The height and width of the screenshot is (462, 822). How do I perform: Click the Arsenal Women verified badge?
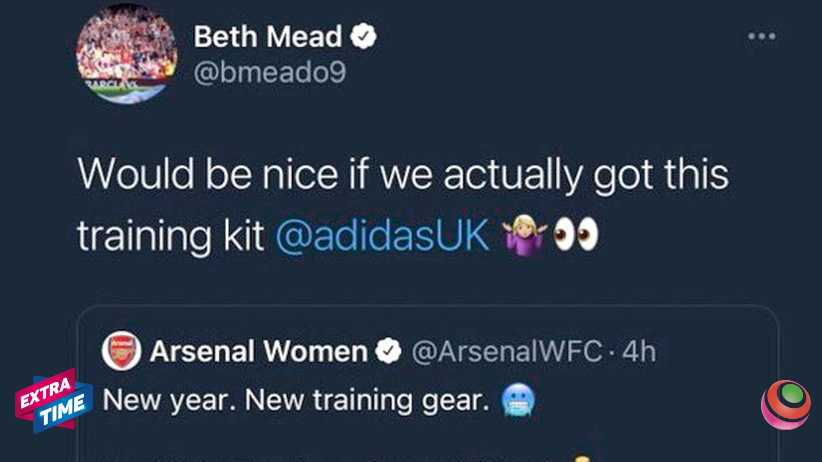pos(387,351)
